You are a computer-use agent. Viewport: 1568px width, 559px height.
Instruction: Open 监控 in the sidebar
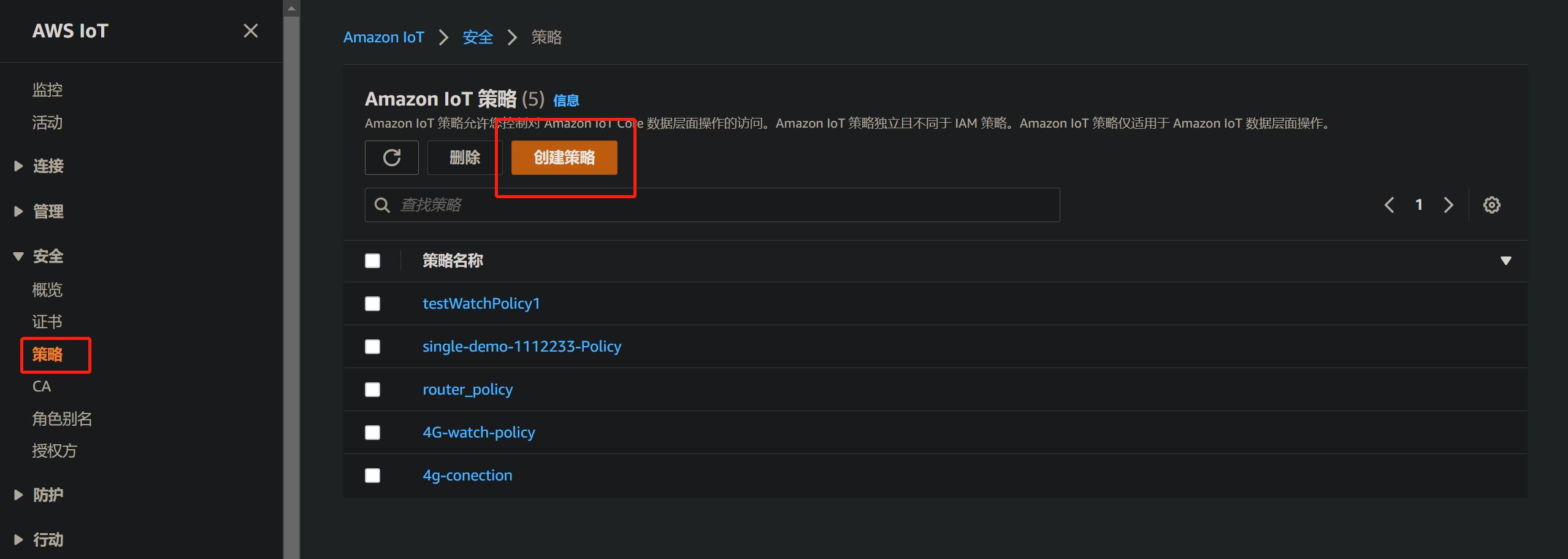(x=47, y=90)
